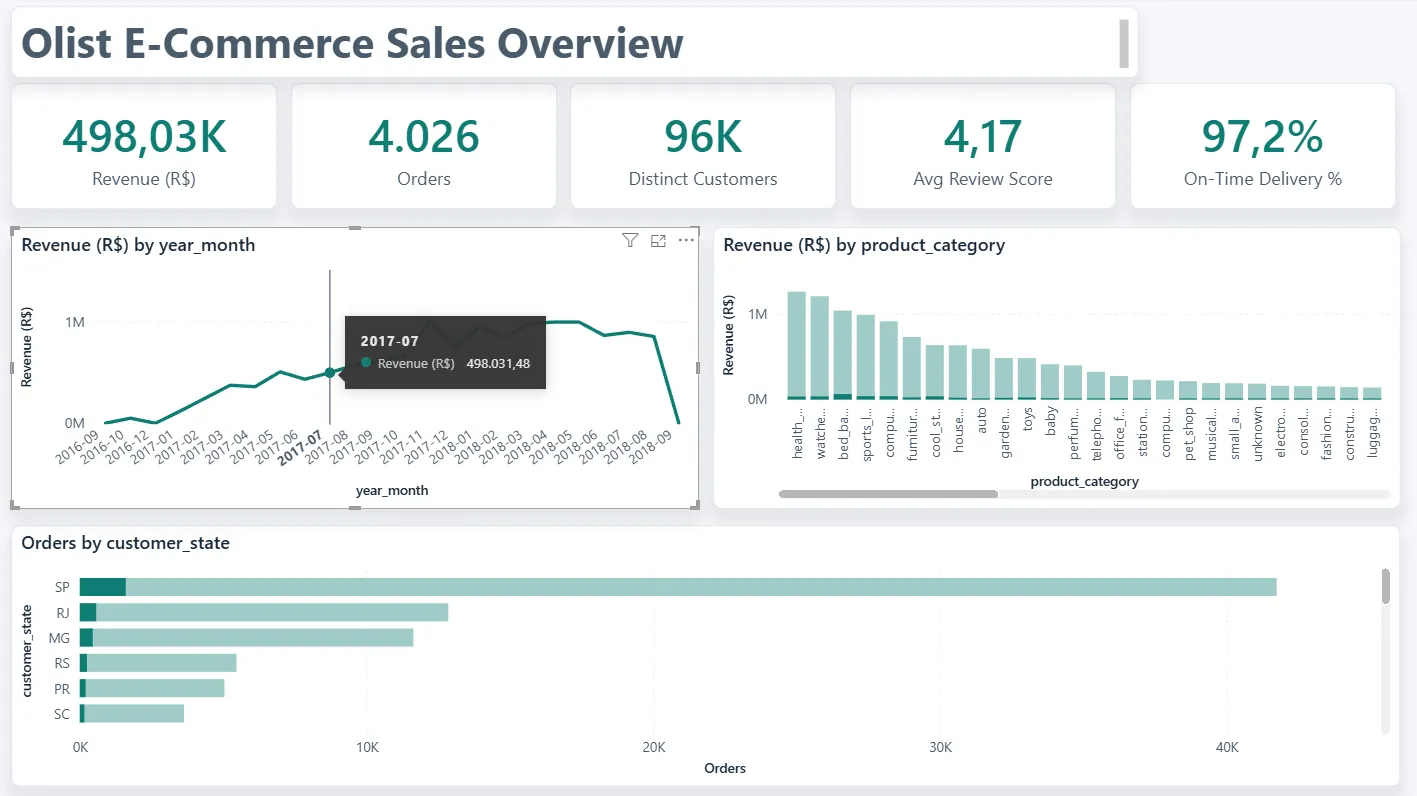
Task: Click the product_category axis title
Action: [x=1085, y=482]
